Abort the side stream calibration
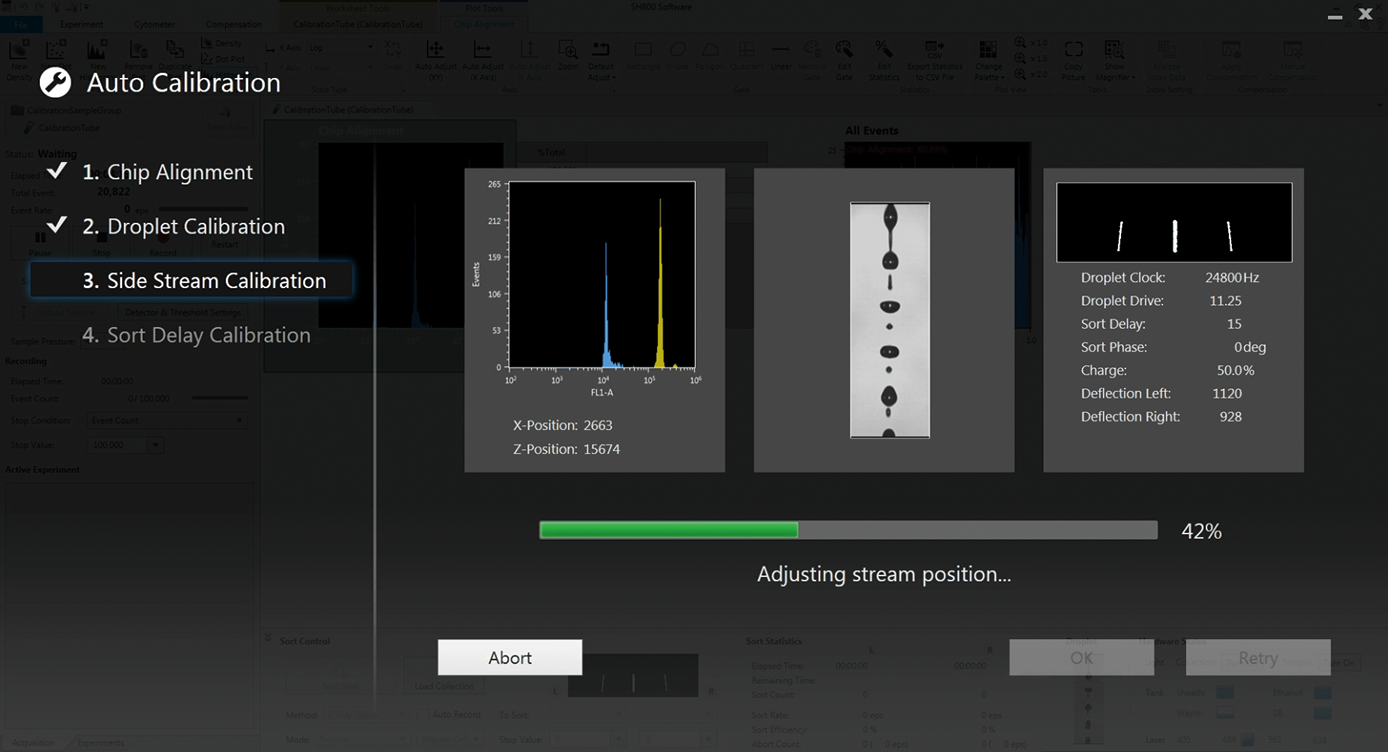The image size is (1388, 752). 510,657
